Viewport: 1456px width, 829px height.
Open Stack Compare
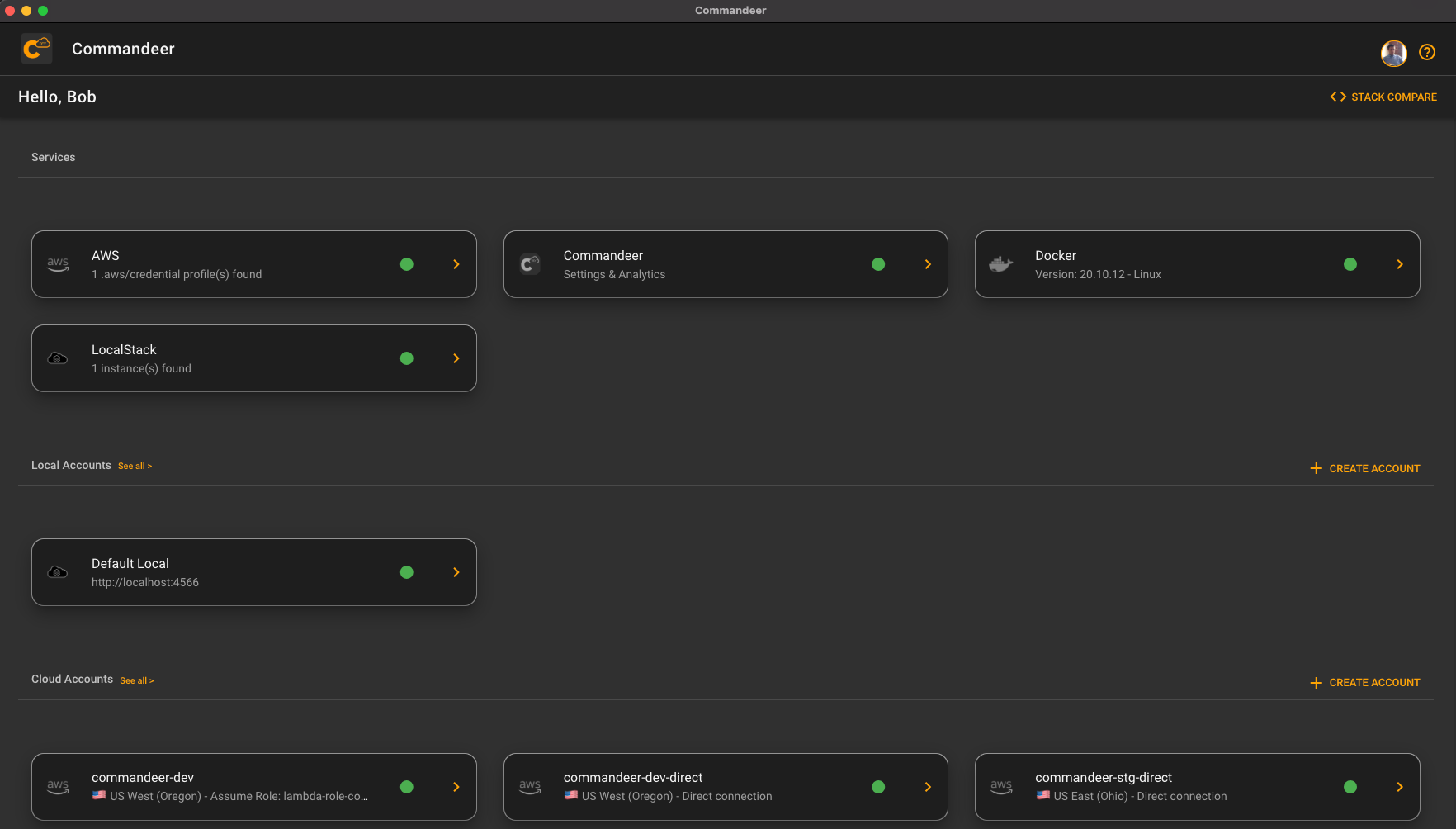click(1383, 97)
